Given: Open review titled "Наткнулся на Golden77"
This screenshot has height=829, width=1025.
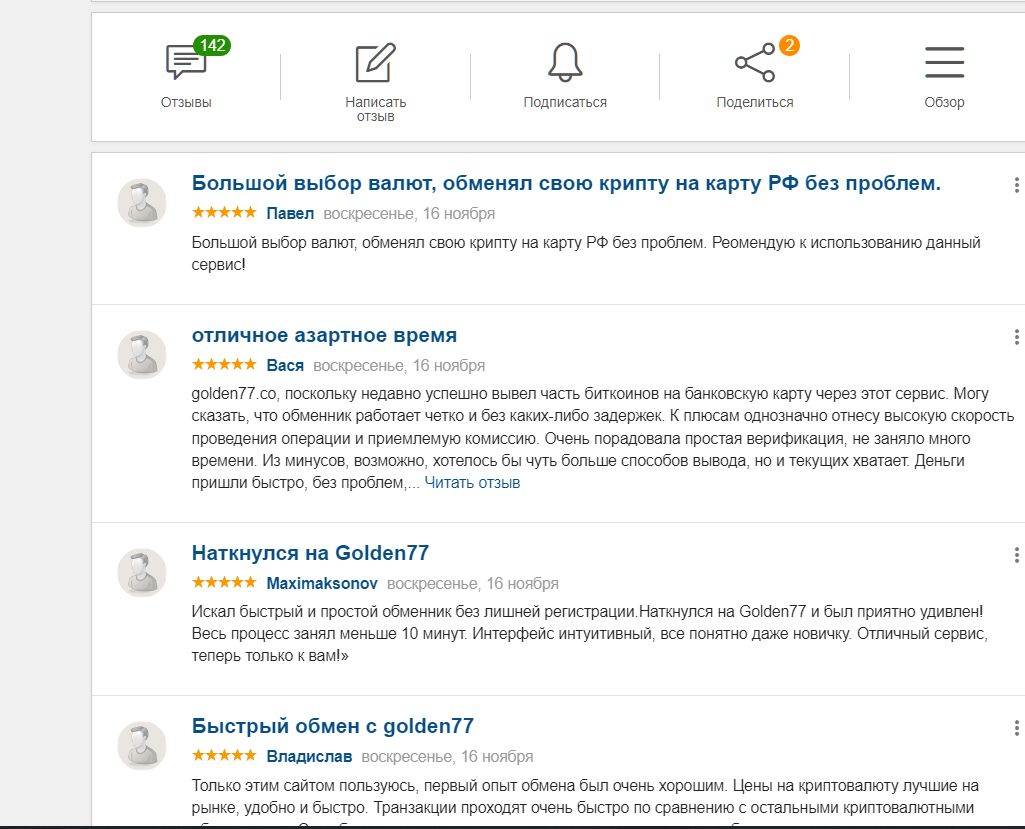Looking at the screenshot, I should [310, 553].
